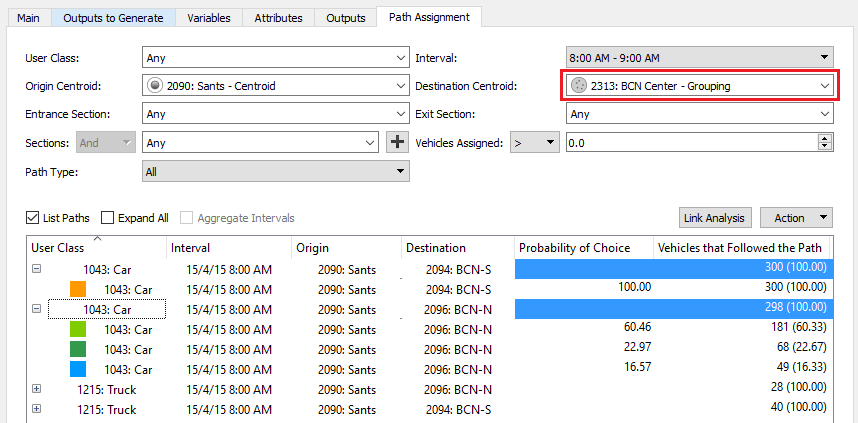This screenshot has width=858, height=423.
Task: Uncheck the List Paths checkbox
Action: tap(32, 218)
